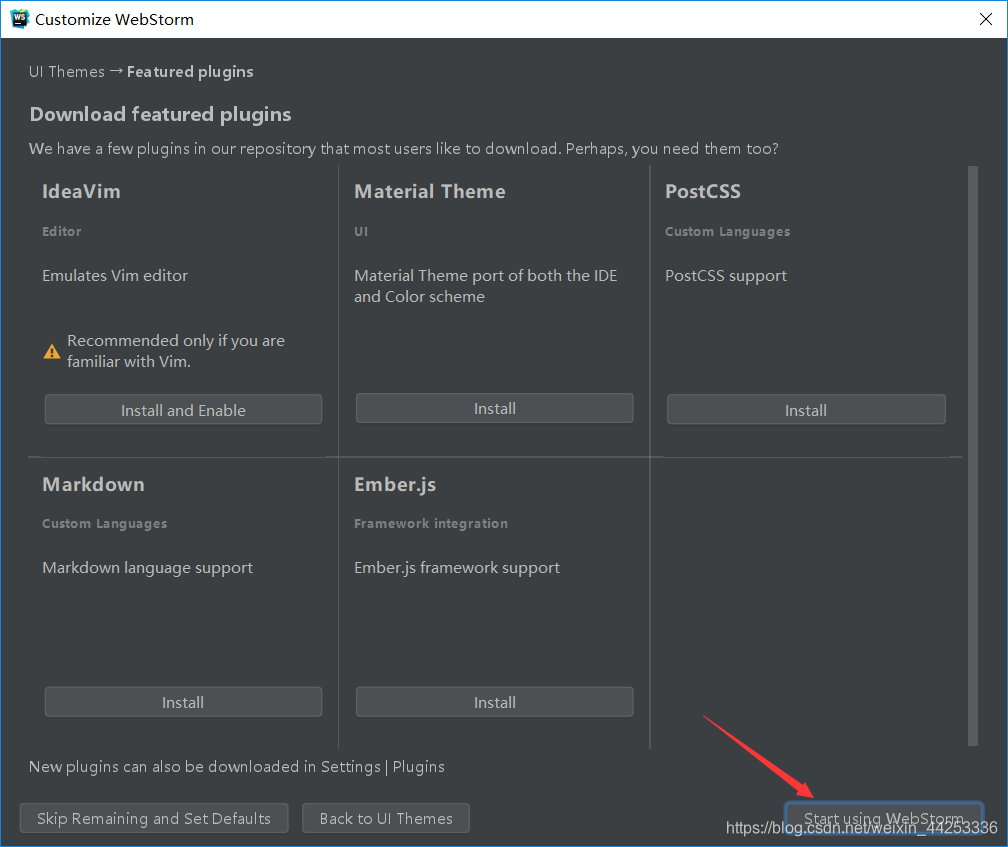Click the 'Framework integration' category label
Viewport: 1008px width, 847px height.
[431, 524]
